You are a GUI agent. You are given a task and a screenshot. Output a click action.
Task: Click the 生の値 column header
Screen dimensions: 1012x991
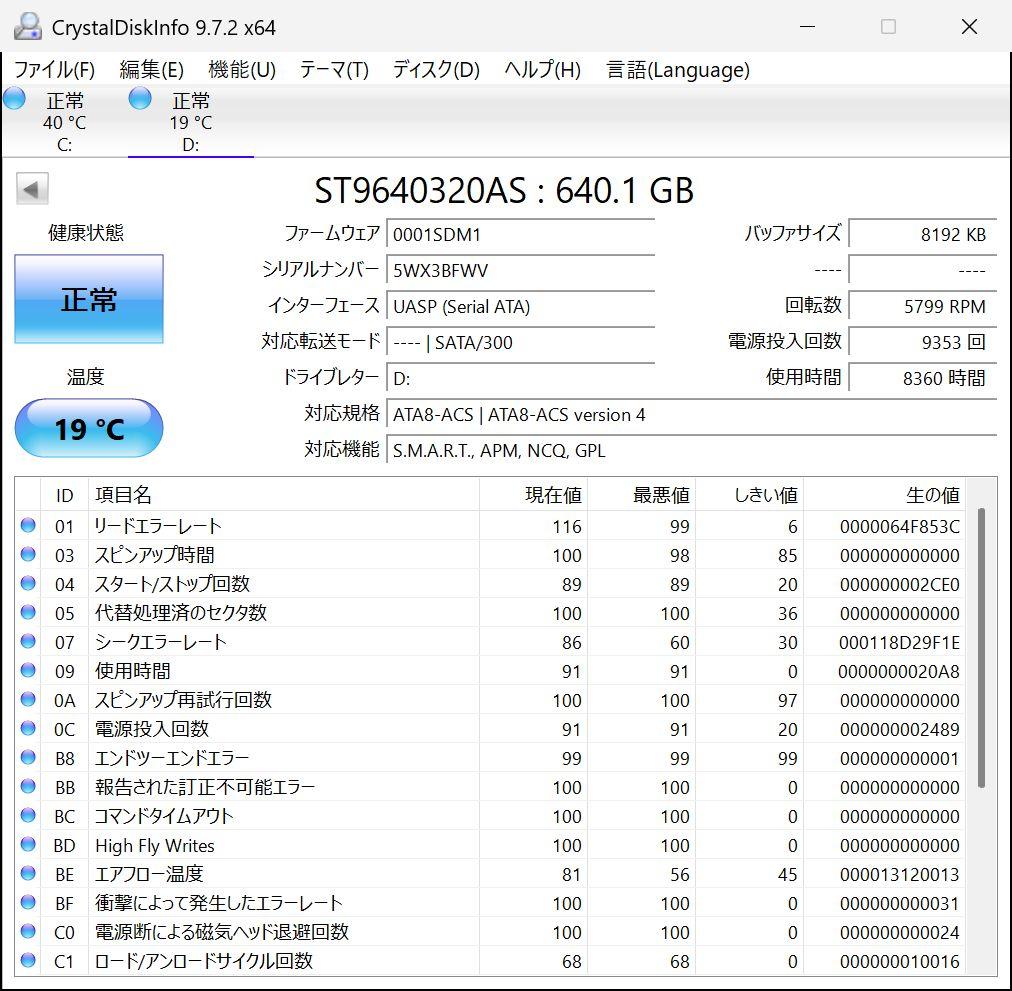884,495
